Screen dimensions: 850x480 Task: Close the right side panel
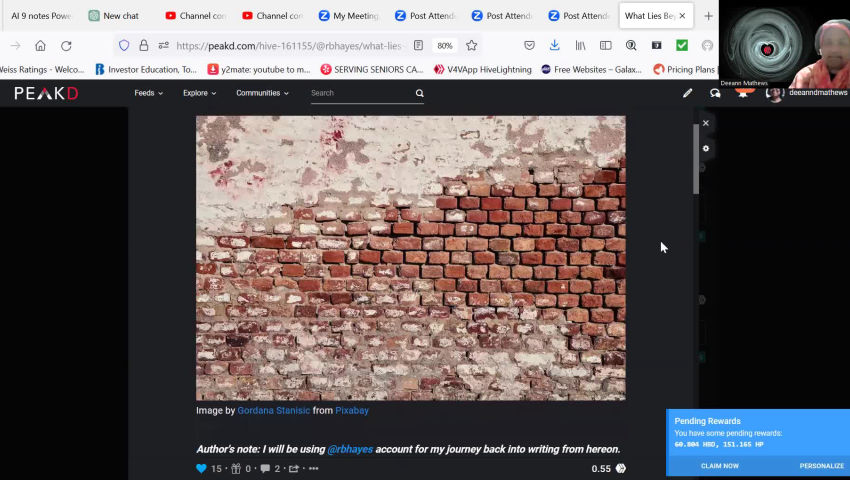706,123
